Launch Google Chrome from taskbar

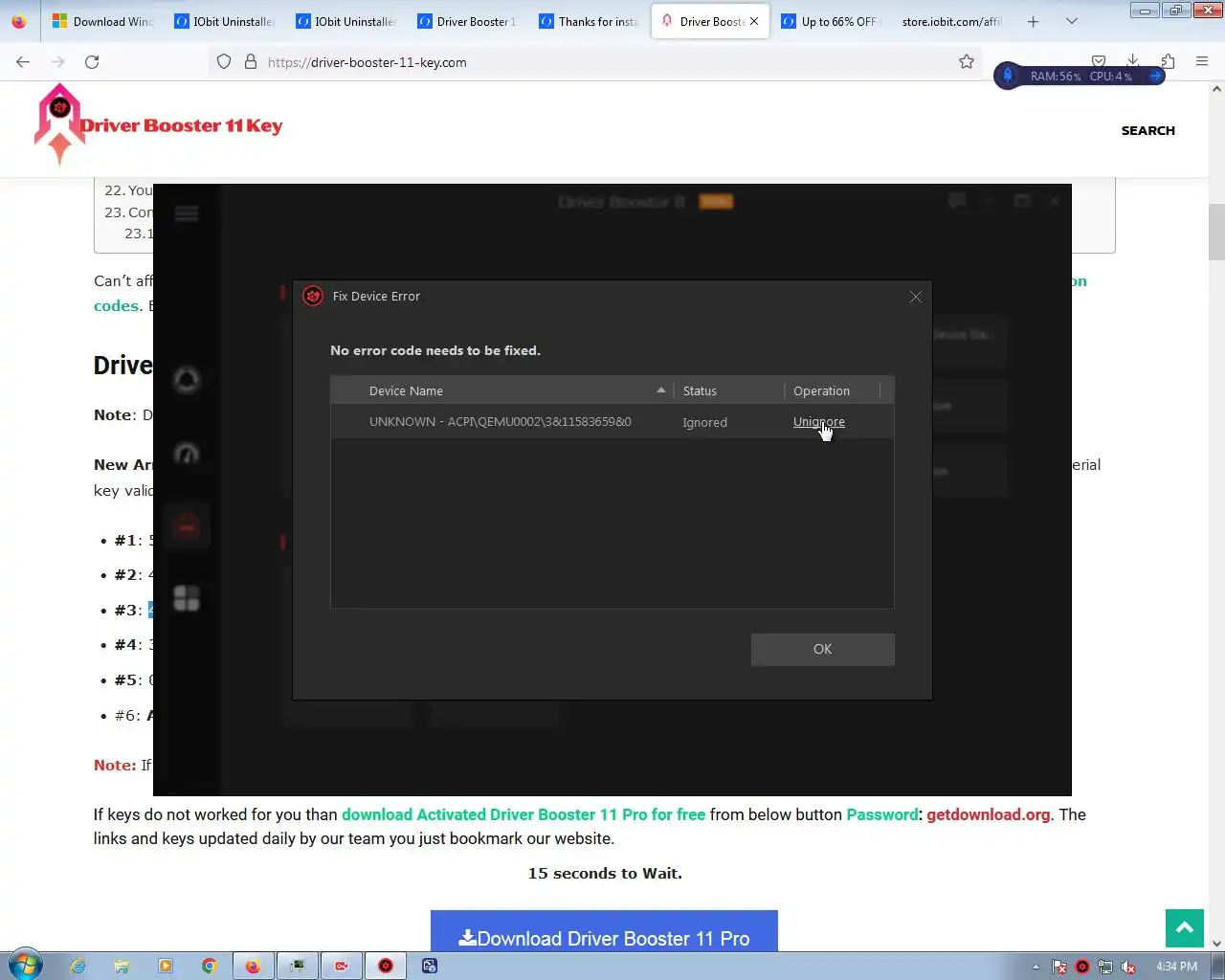(210, 966)
